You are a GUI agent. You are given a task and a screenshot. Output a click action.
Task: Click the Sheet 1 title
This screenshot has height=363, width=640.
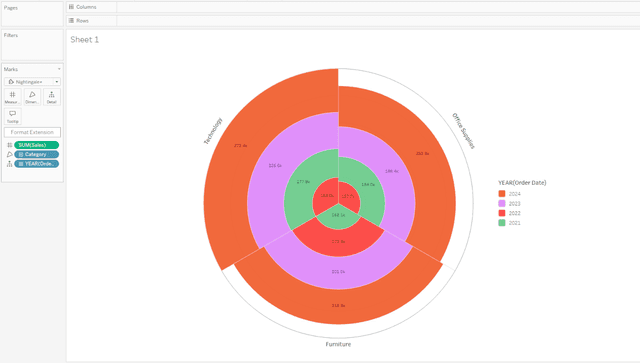pos(84,40)
